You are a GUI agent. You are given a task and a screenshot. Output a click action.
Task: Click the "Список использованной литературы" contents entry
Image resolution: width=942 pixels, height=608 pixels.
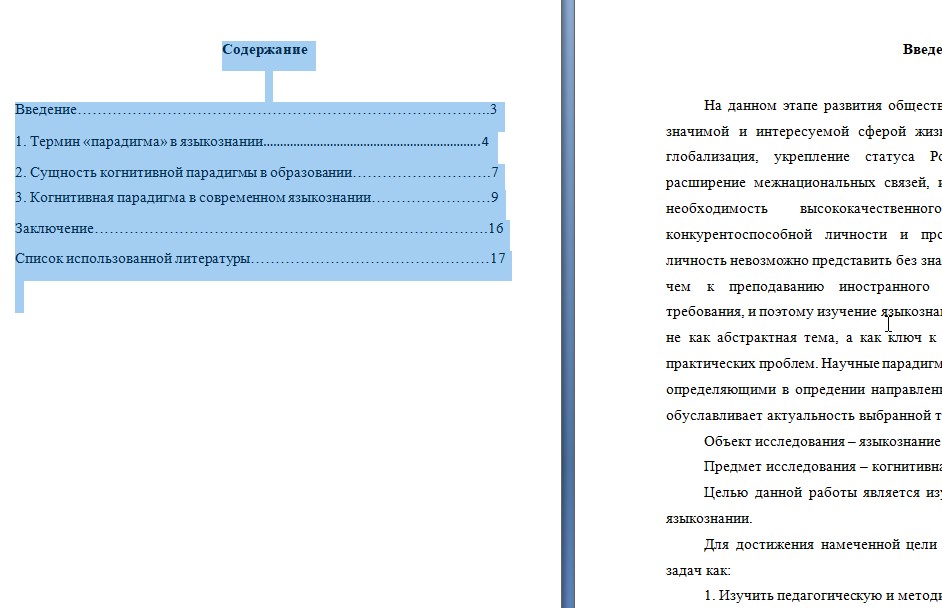pos(132,260)
